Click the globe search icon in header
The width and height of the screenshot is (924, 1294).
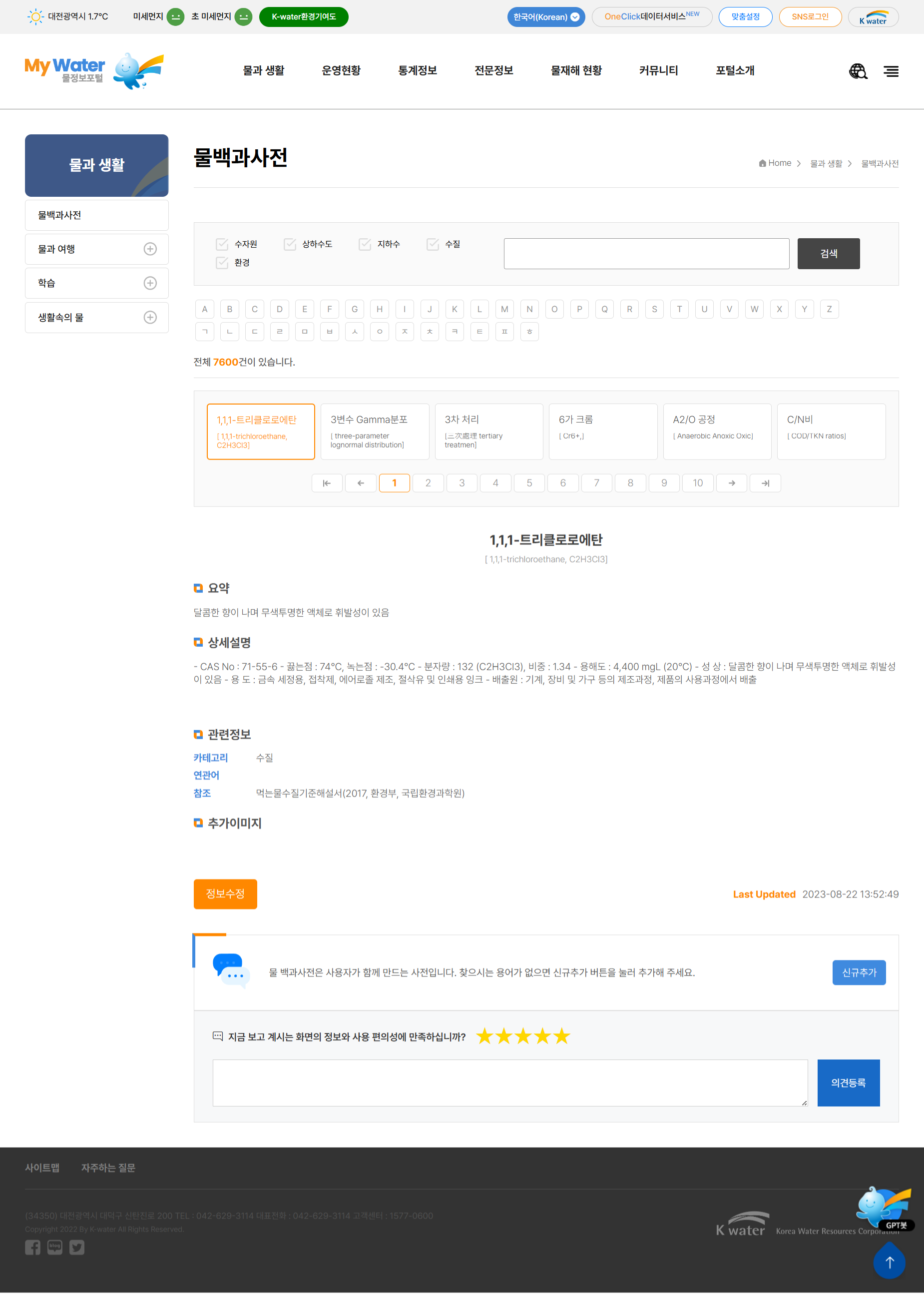858,71
